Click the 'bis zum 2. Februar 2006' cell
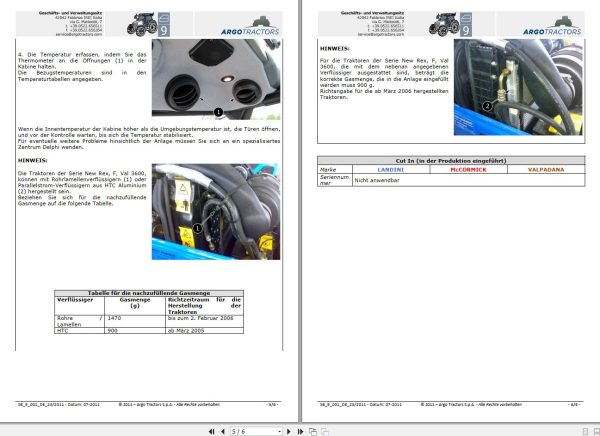Image resolution: width=600 pixels, height=436 pixels. [x=204, y=321]
